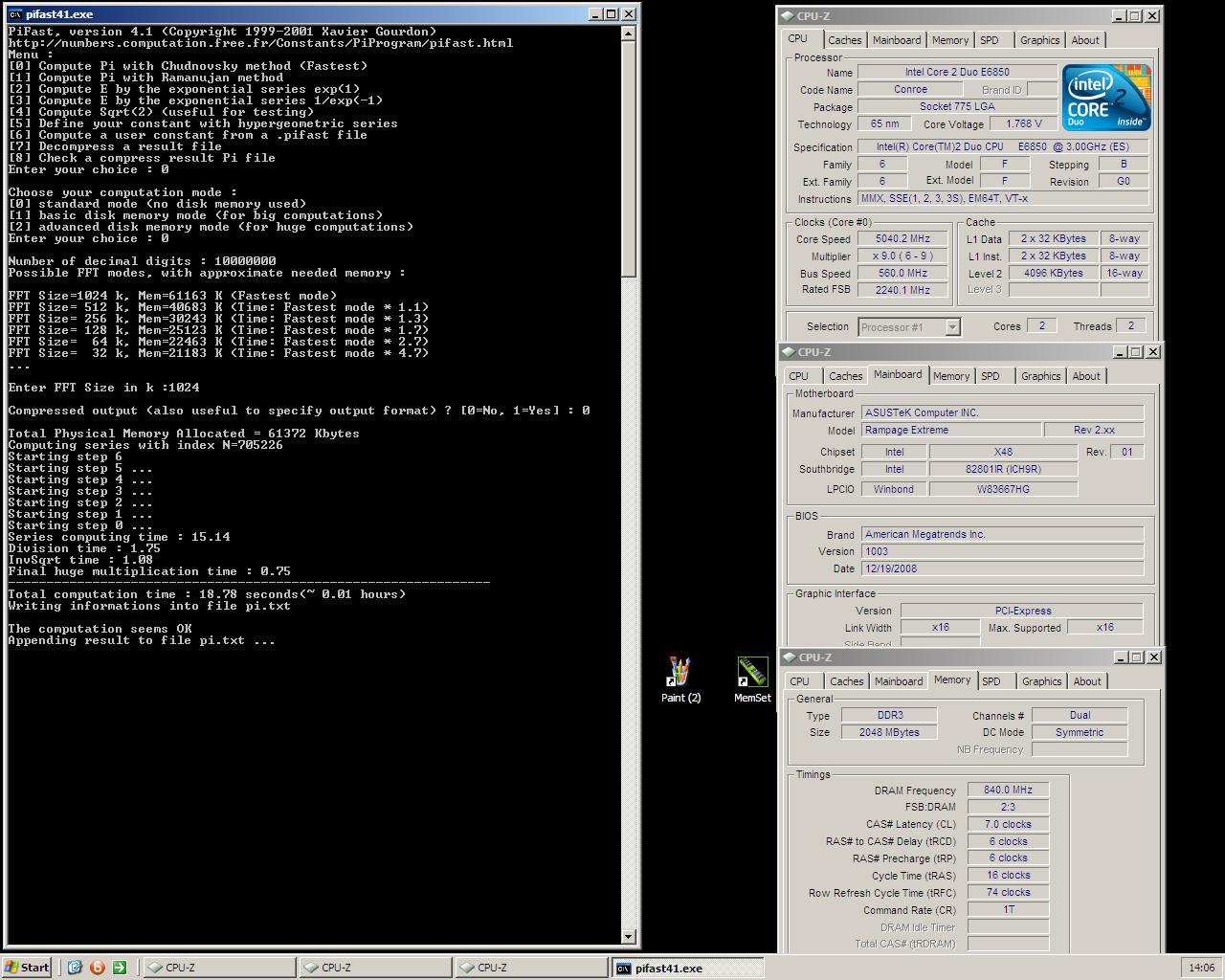
Task: Switch to SPD tab in Memory CPU-Z window
Action: click(991, 681)
